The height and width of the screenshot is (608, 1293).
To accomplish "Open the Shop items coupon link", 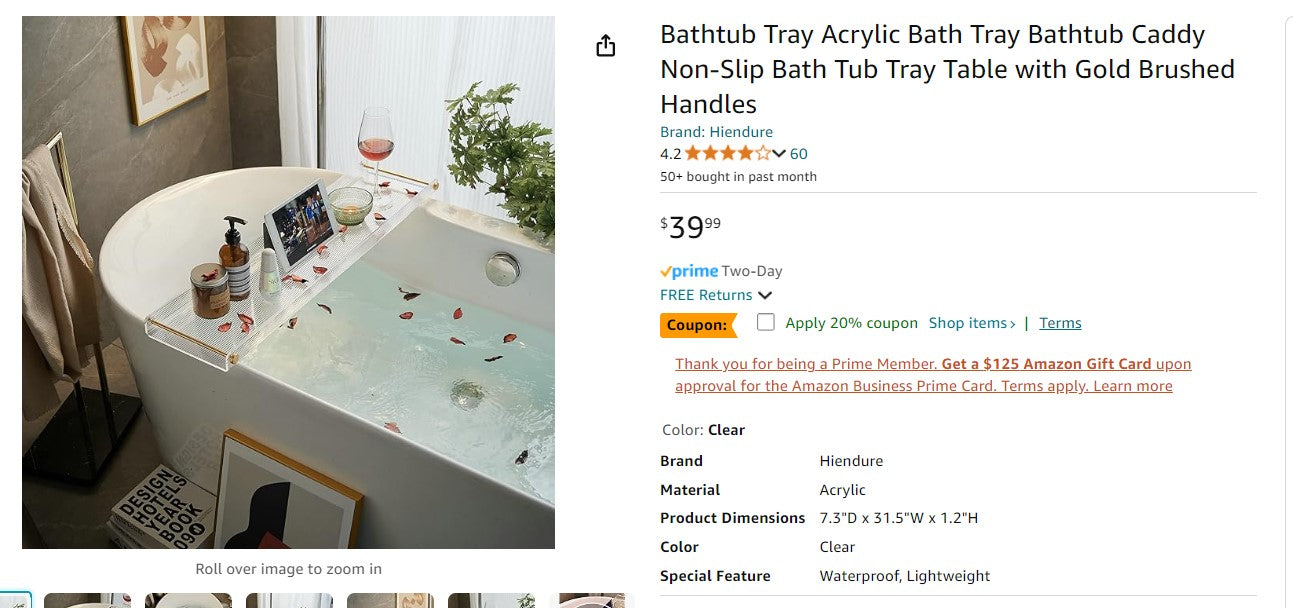I will 970,322.
